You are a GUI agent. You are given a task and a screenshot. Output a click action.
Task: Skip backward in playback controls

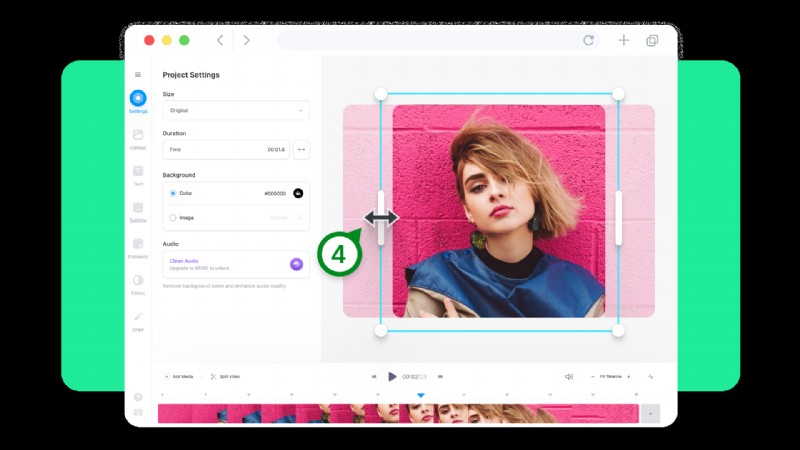coord(374,377)
